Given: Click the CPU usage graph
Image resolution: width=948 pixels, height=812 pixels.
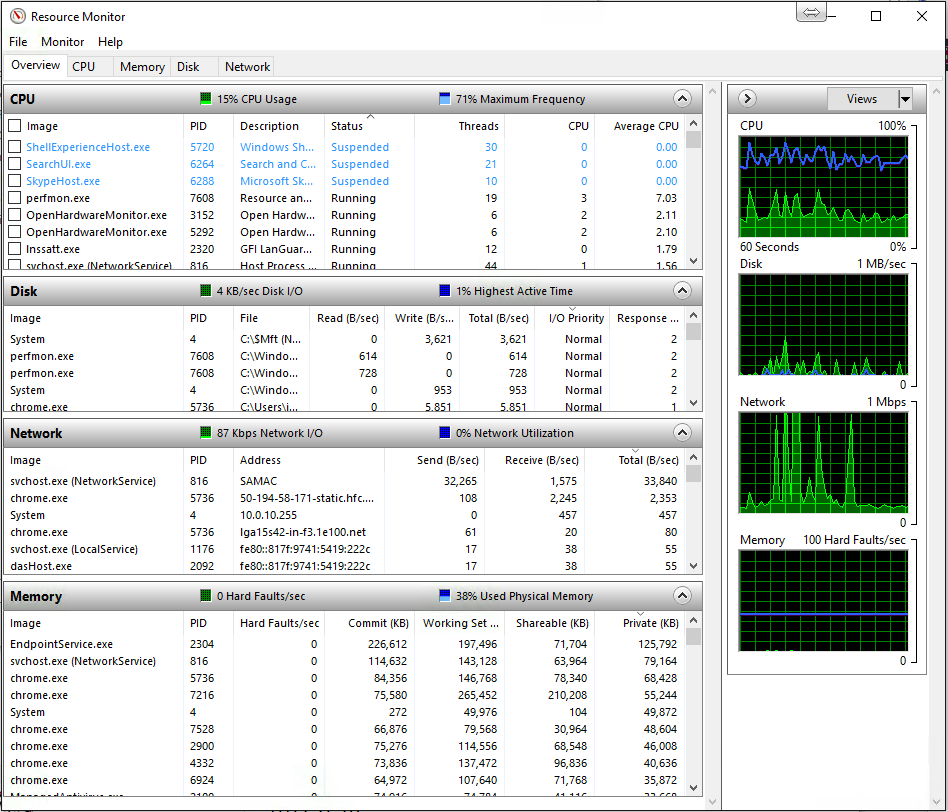Looking at the screenshot, I should [823, 186].
